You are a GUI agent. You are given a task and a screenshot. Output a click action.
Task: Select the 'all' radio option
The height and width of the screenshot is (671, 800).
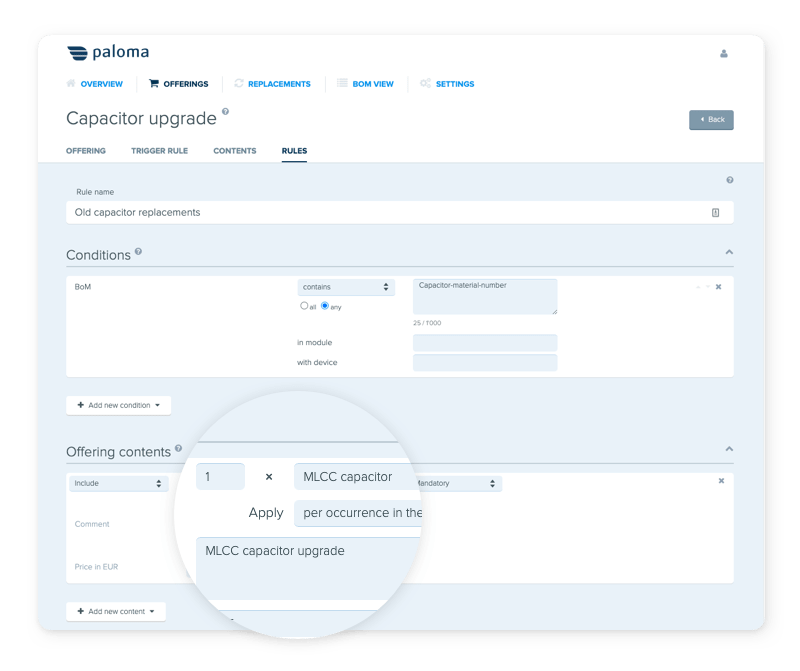[x=304, y=306]
